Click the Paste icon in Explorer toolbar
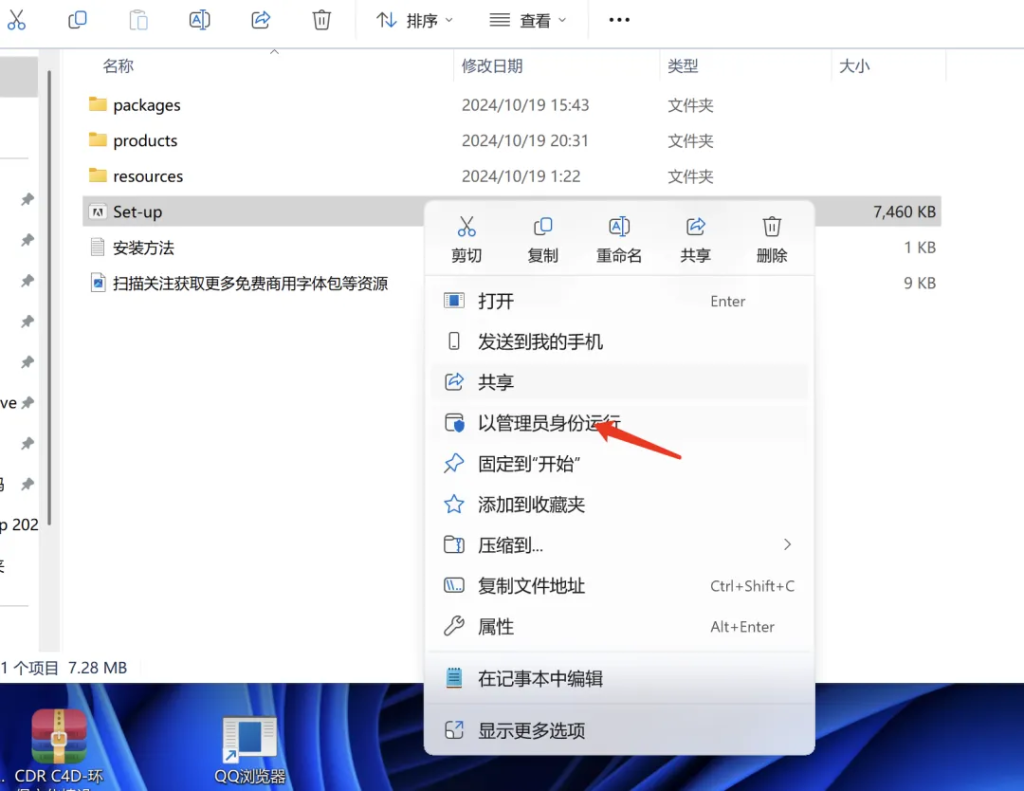Image resolution: width=1024 pixels, height=791 pixels. [x=138, y=20]
